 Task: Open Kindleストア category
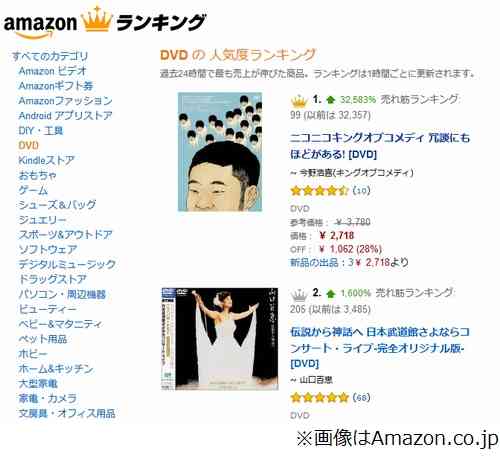point(46,160)
